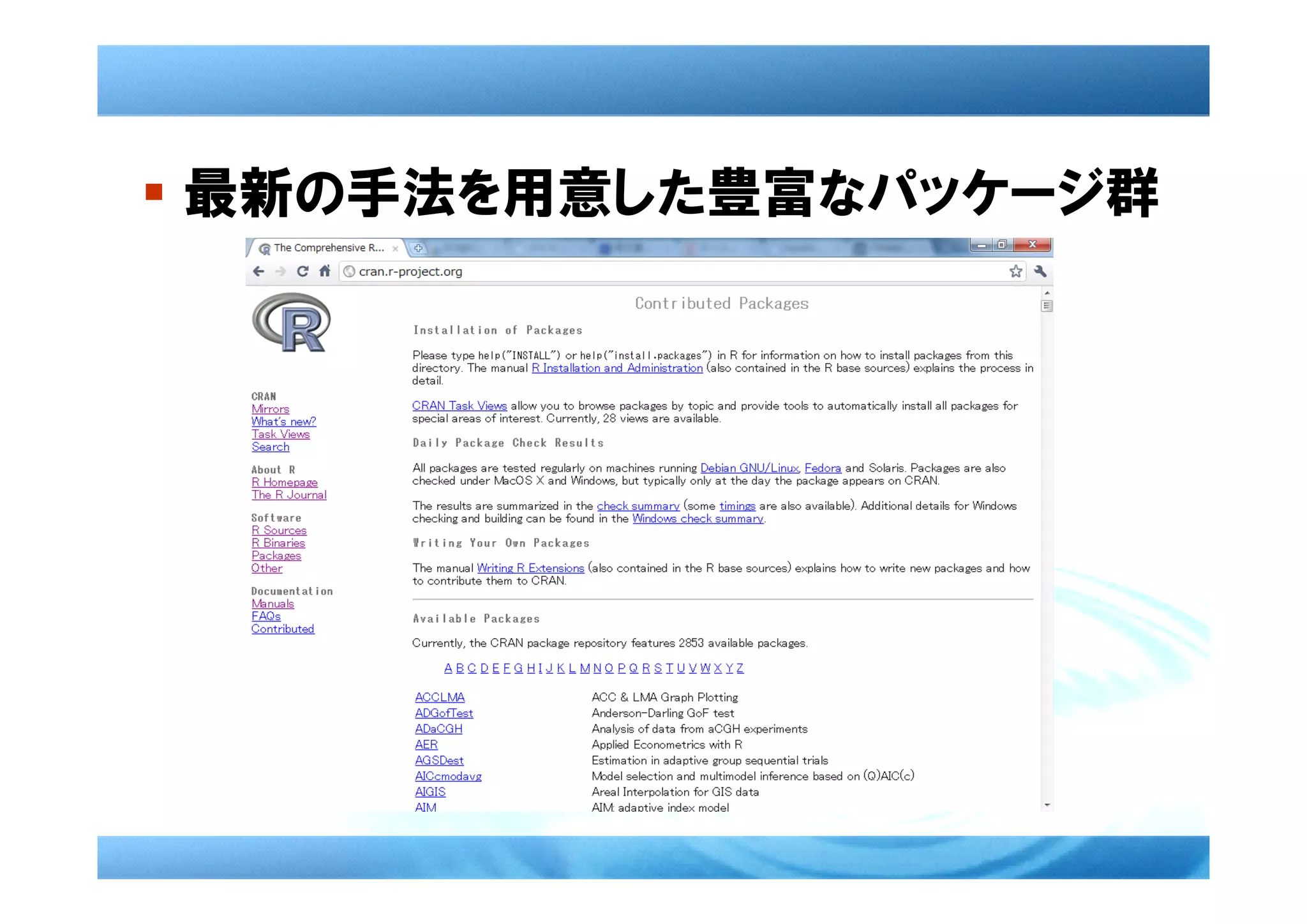The image size is (1307, 924).
Task: Maximize the browser window
Action: coord(1002,245)
